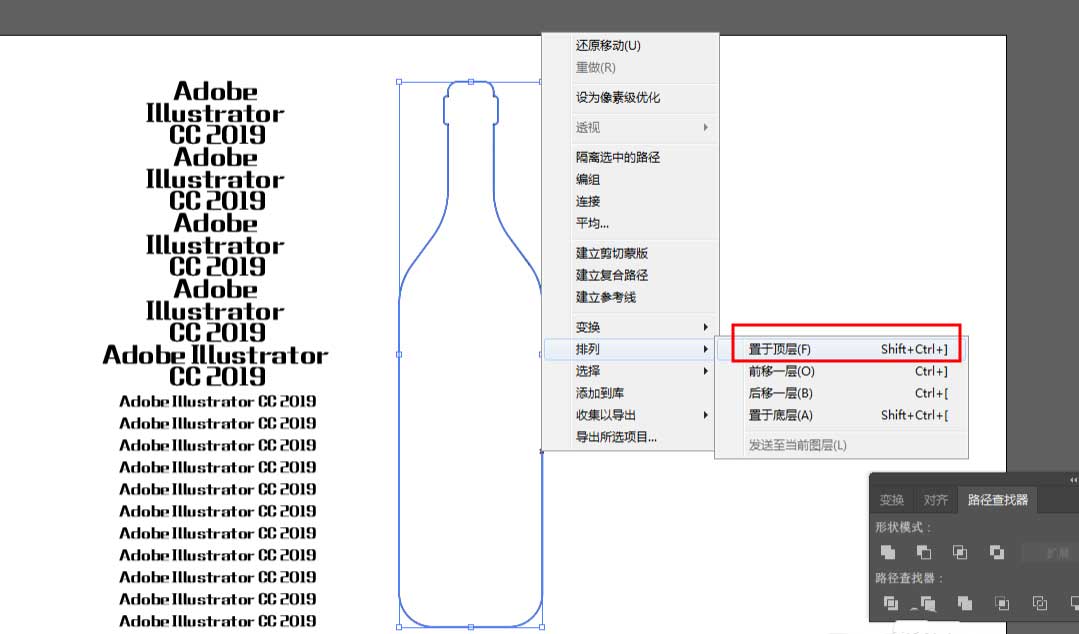
Task: Select the 路径查找器 tab
Action: point(998,500)
